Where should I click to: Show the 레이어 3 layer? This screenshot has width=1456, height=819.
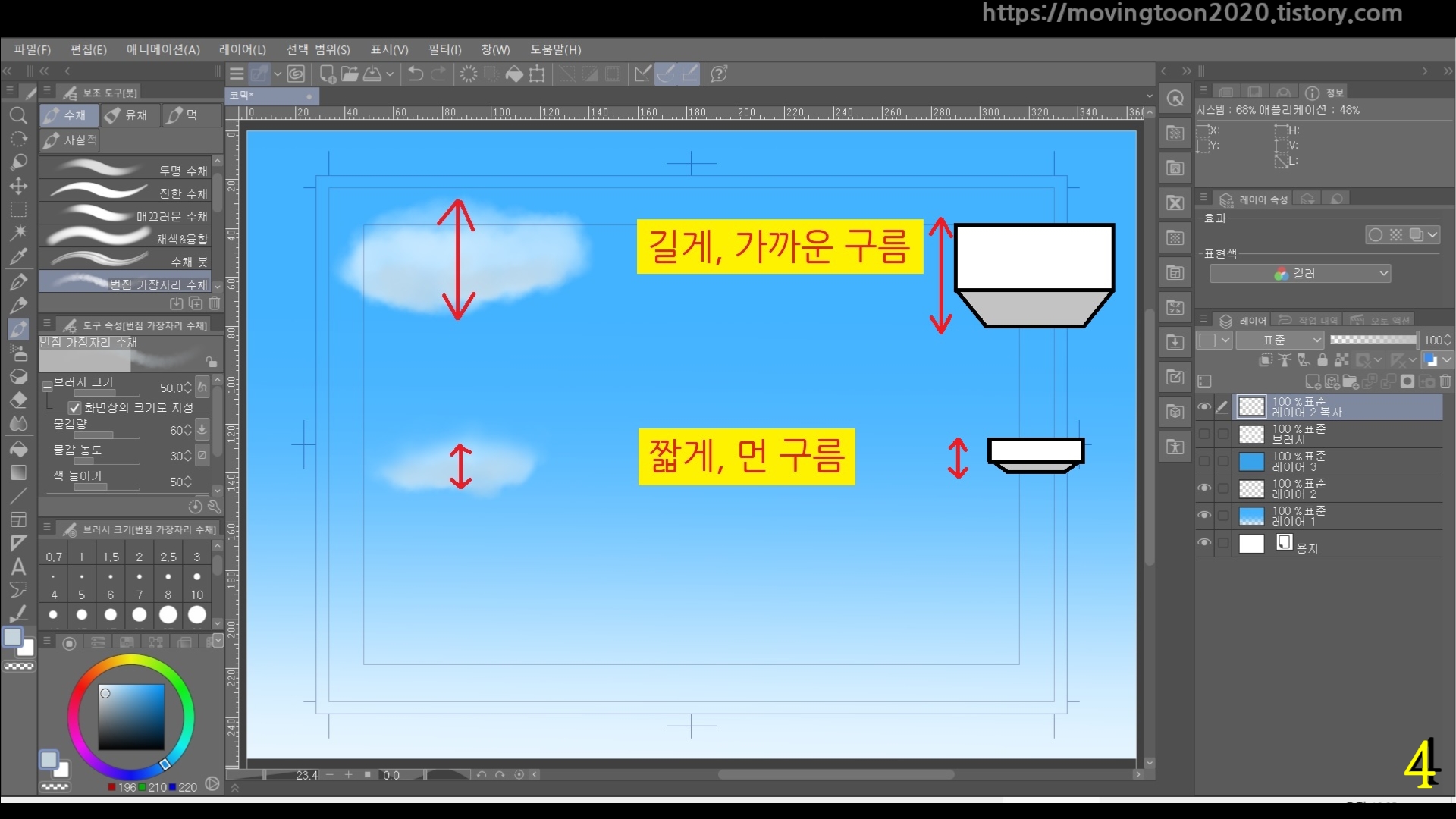tap(1203, 462)
